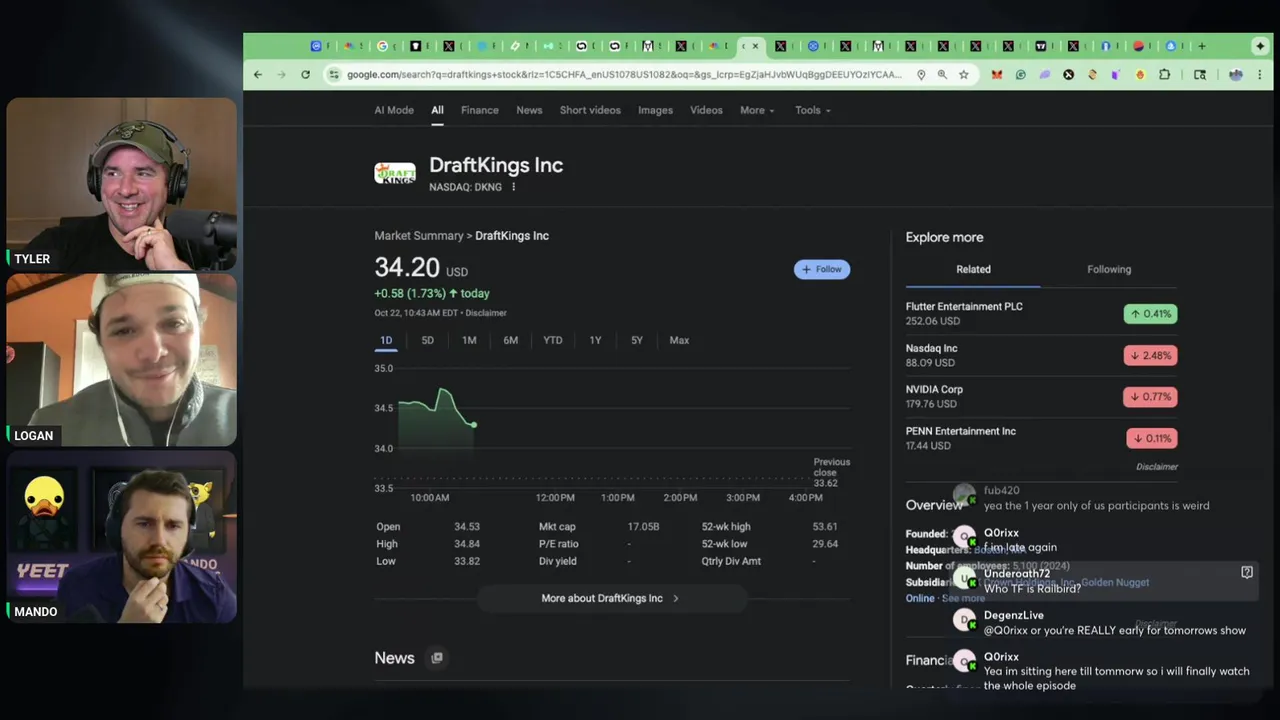Expand the Tools dropdown
Image resolution: width=1280 pixels, height=720 pixels.
tap(813, 110)
